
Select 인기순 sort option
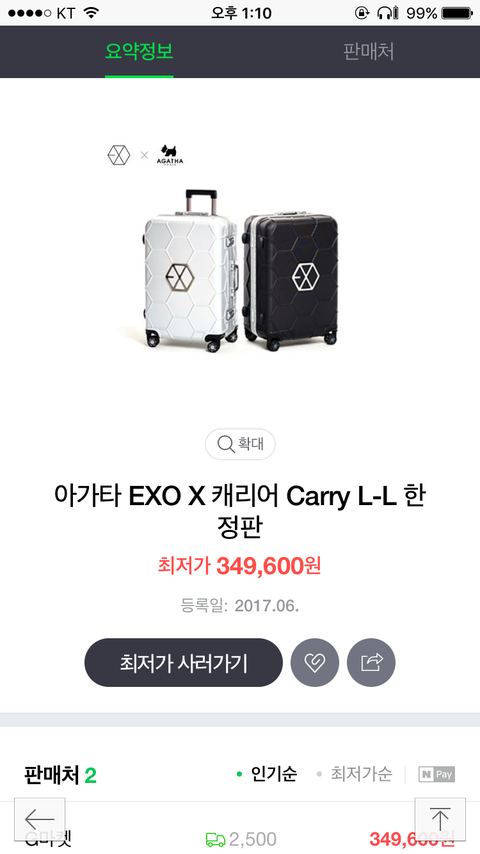(267, 774)
